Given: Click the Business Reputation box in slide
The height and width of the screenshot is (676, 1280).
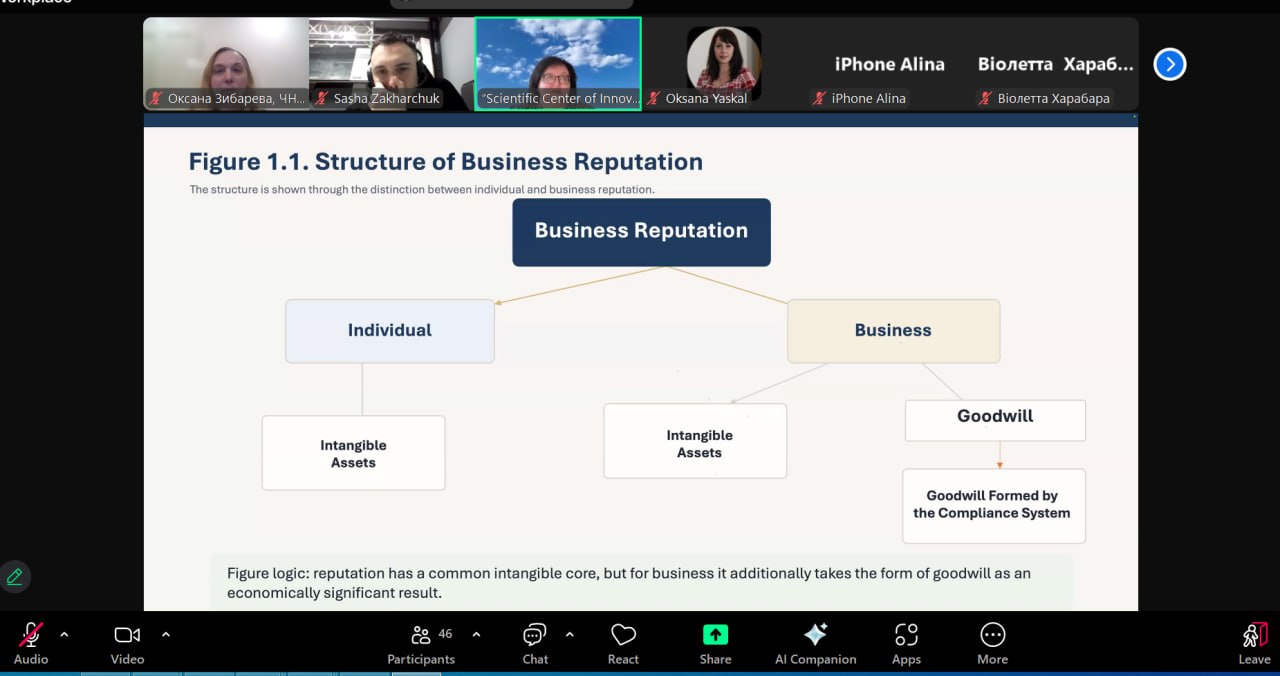Looking at the screenshot, I should click(641, 232).
